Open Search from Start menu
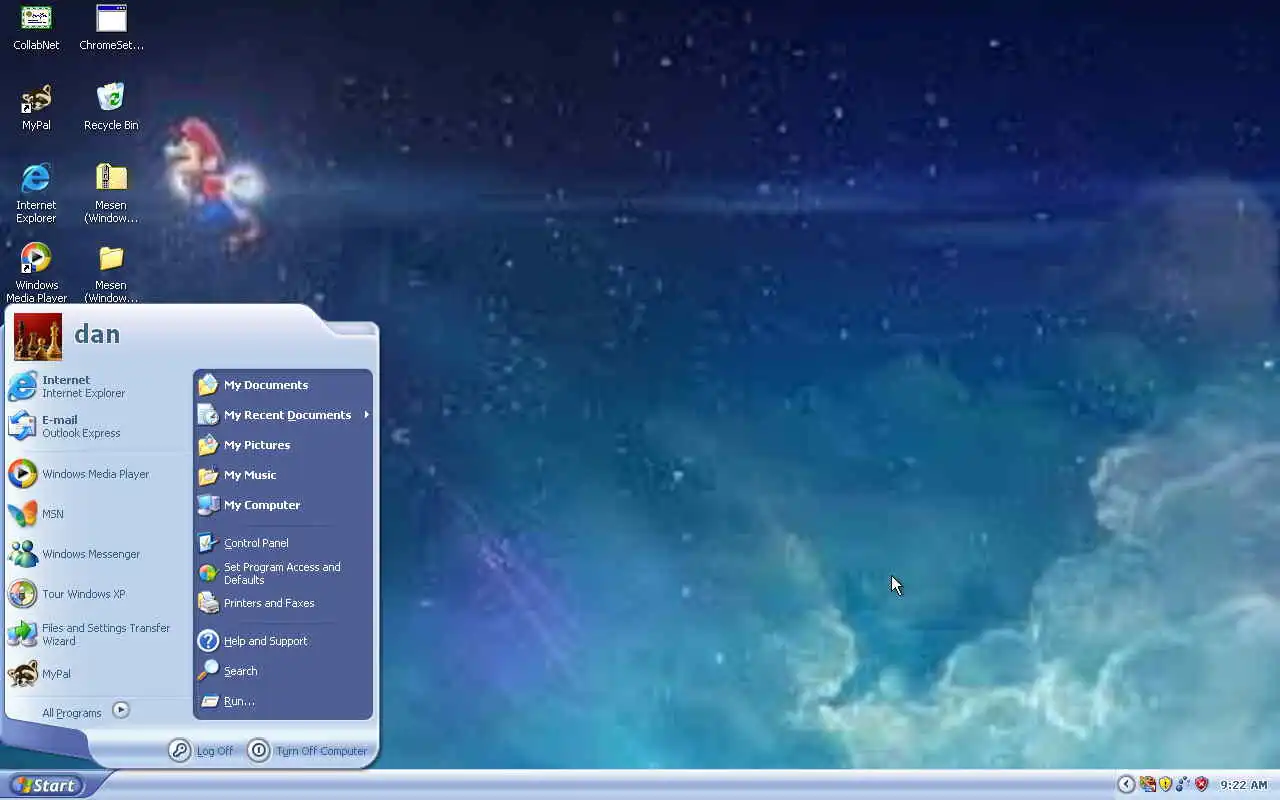Screen dimensions: 1280x800 click(283, 671)
